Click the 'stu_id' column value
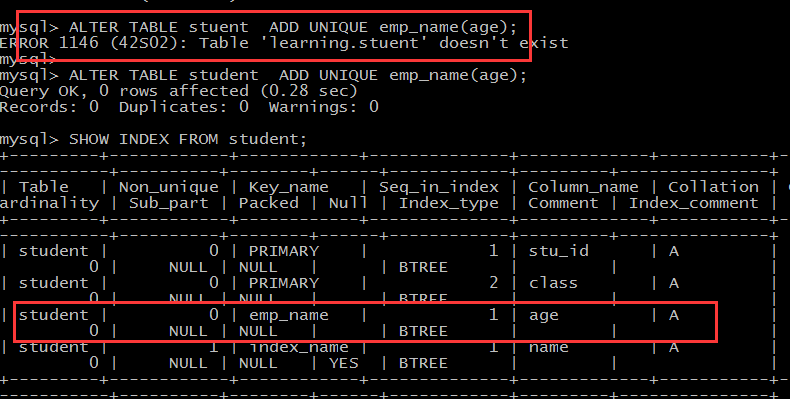 point(558,251)
